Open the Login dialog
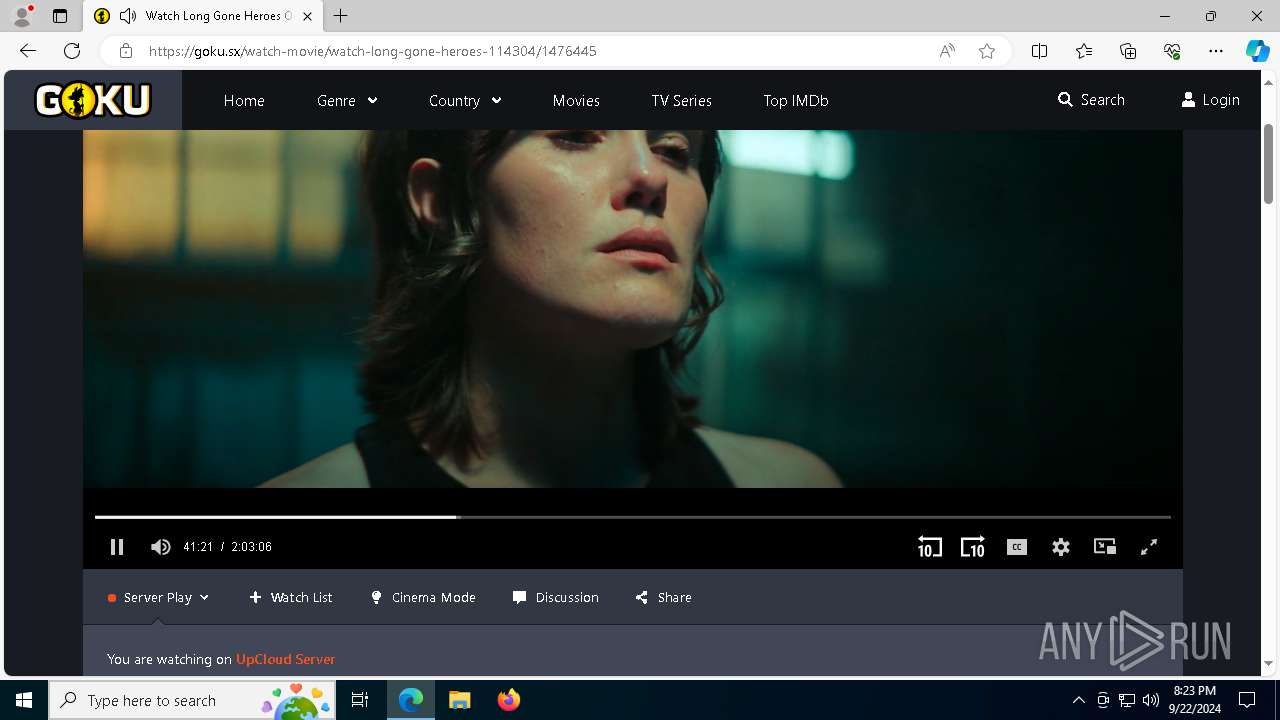The image size is (1280, 720). 1210,100
